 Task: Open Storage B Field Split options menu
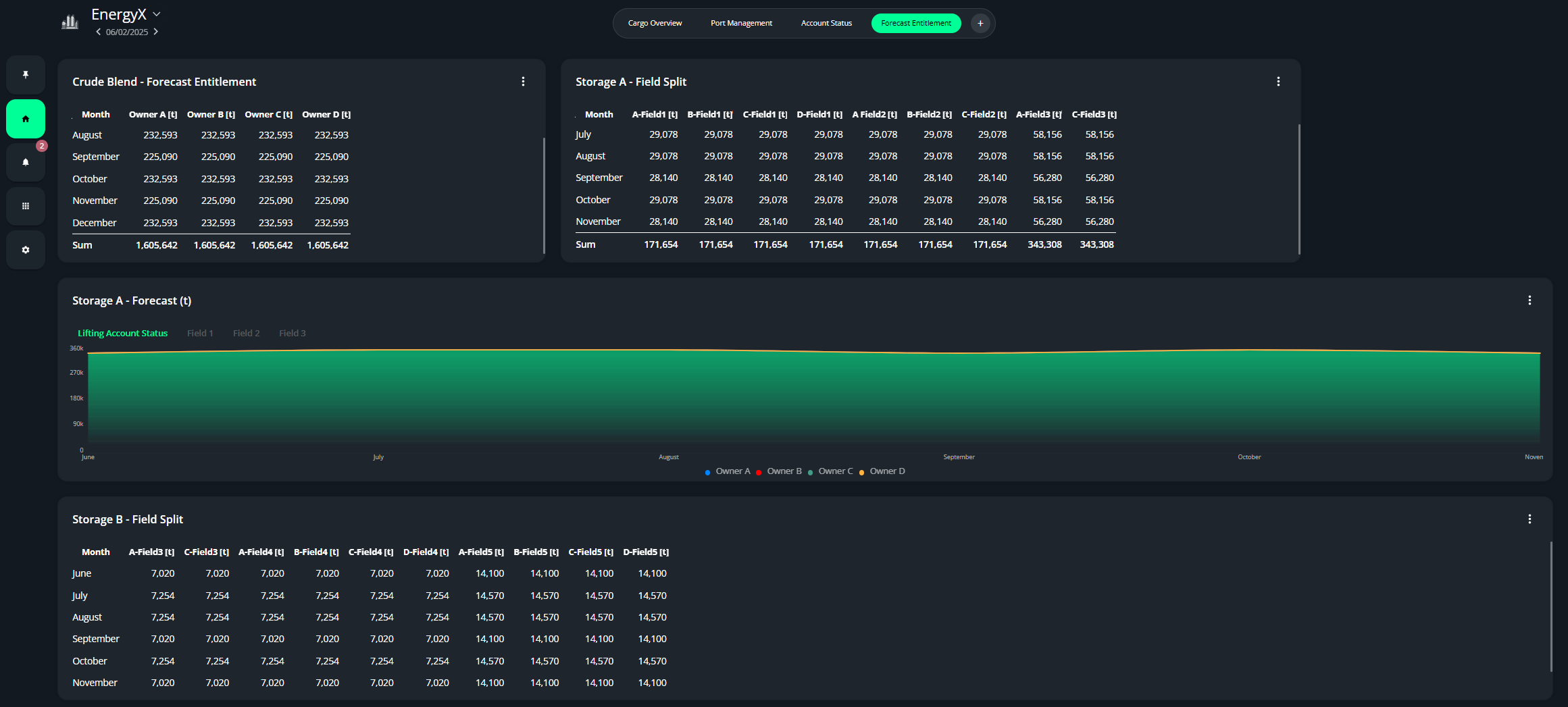(1529, 519)
